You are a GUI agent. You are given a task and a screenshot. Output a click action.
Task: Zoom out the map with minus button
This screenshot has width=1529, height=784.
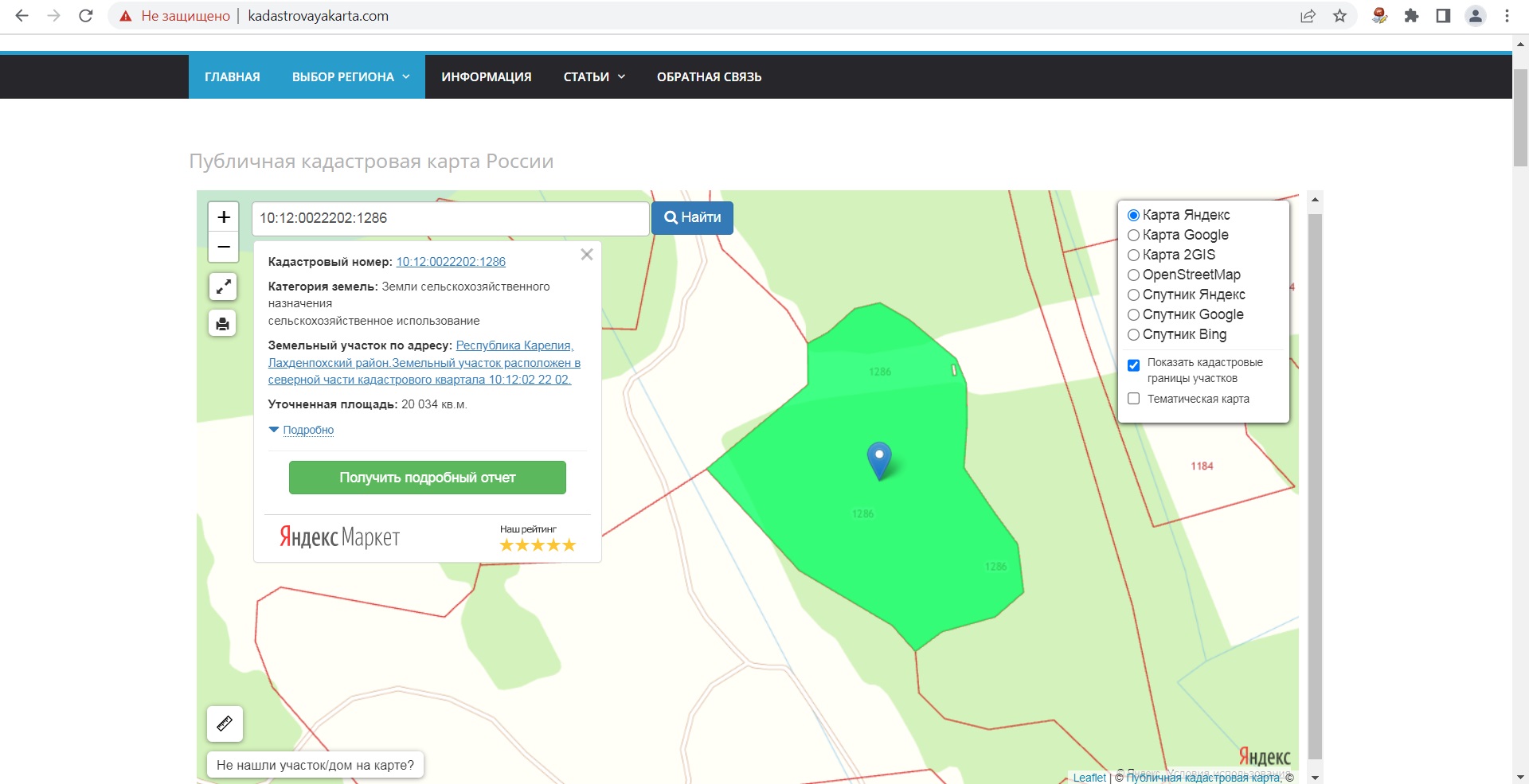click(224, 247)
